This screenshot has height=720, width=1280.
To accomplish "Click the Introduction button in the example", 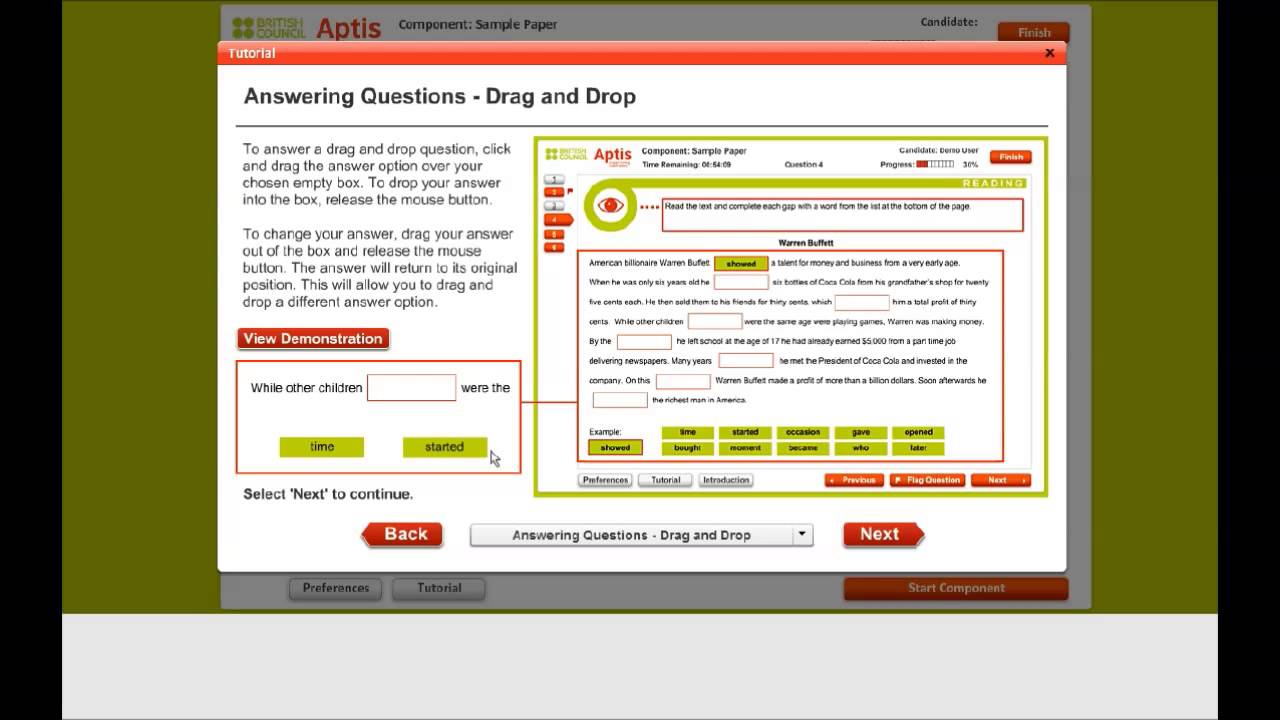I will coord(726,480).
